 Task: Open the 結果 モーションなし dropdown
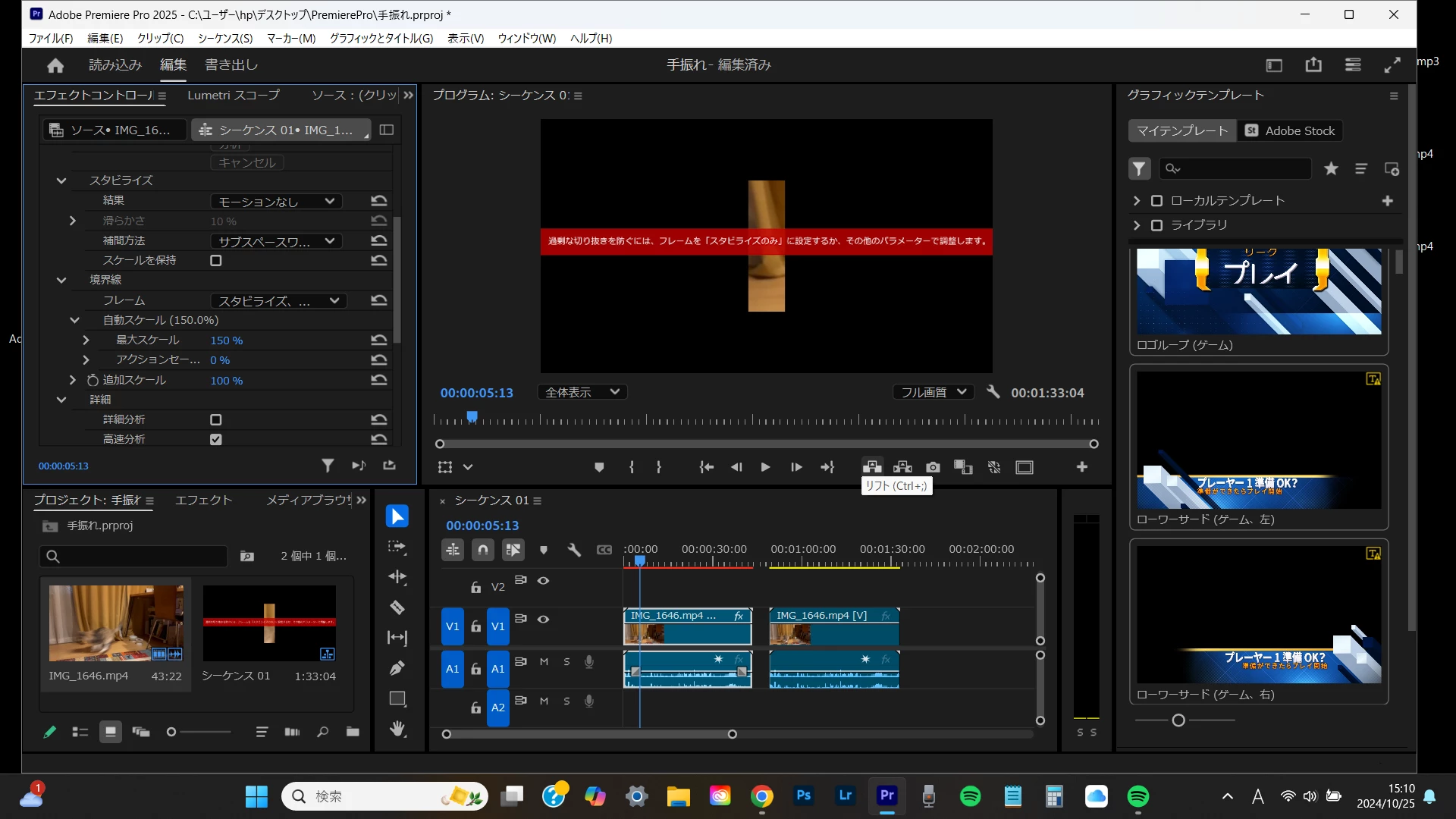(276, 202)
